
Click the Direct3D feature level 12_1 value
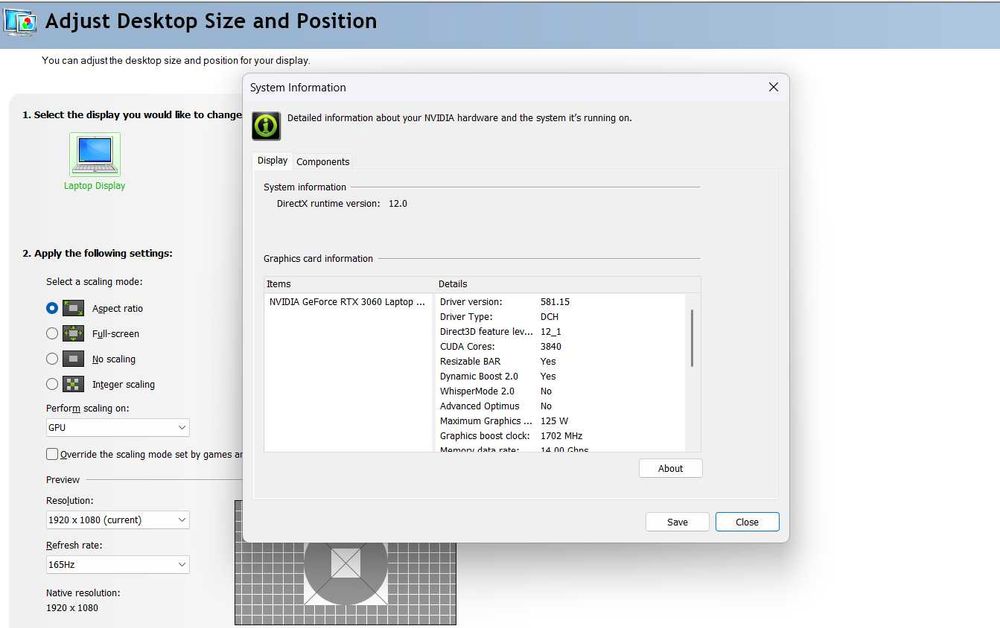click(x=550, y=332)
